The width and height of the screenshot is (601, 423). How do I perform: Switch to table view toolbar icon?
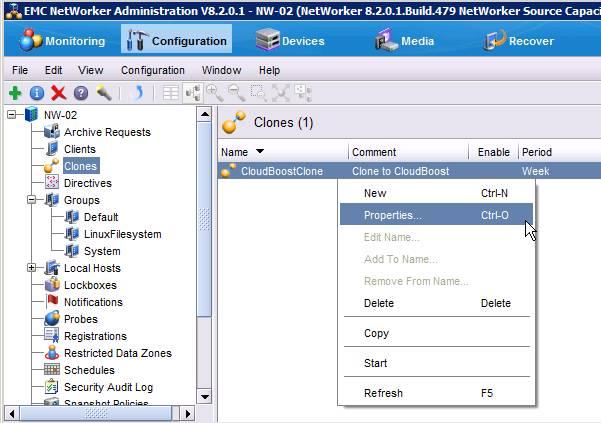point(171,93)
